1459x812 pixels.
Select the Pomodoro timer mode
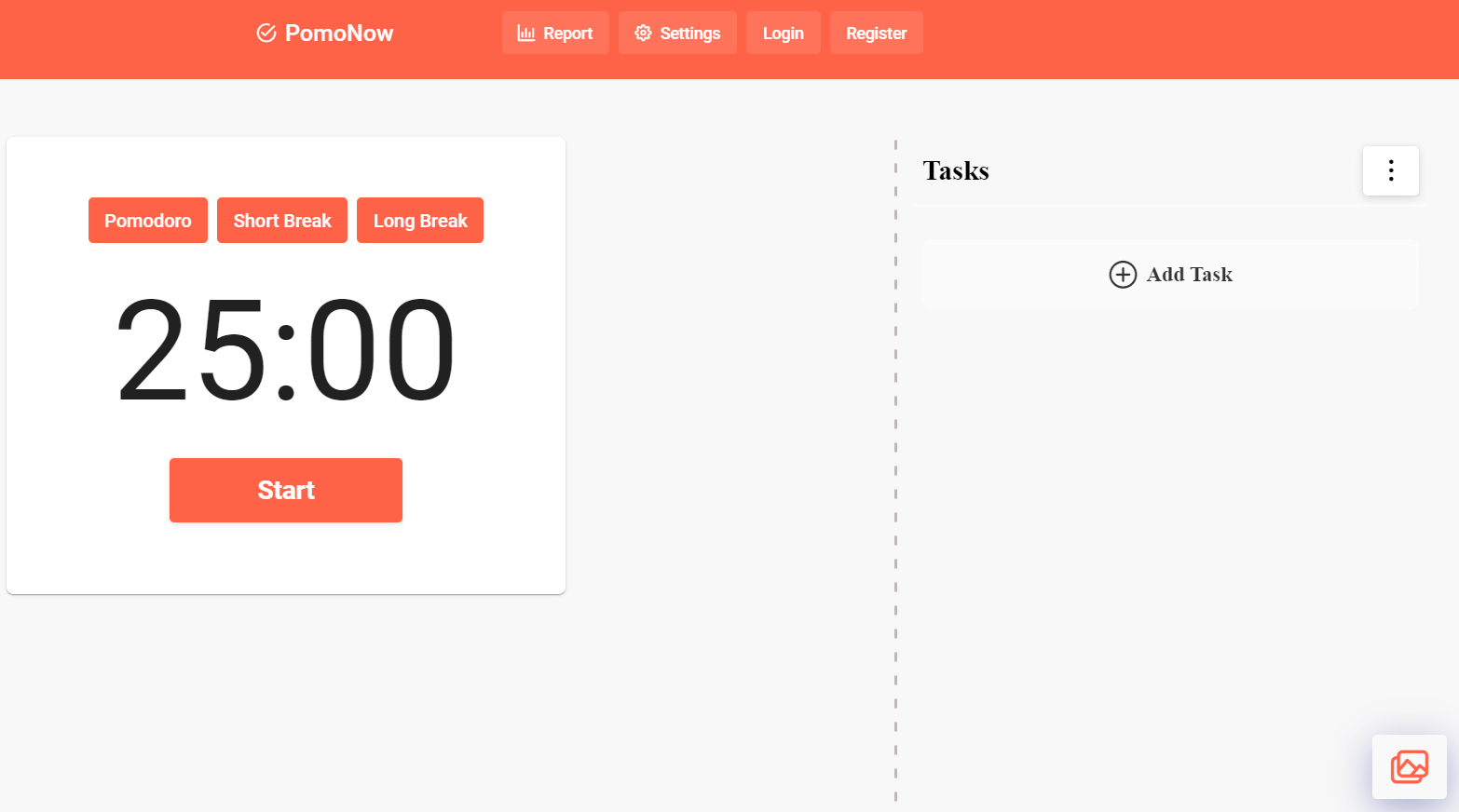[147, 220]
